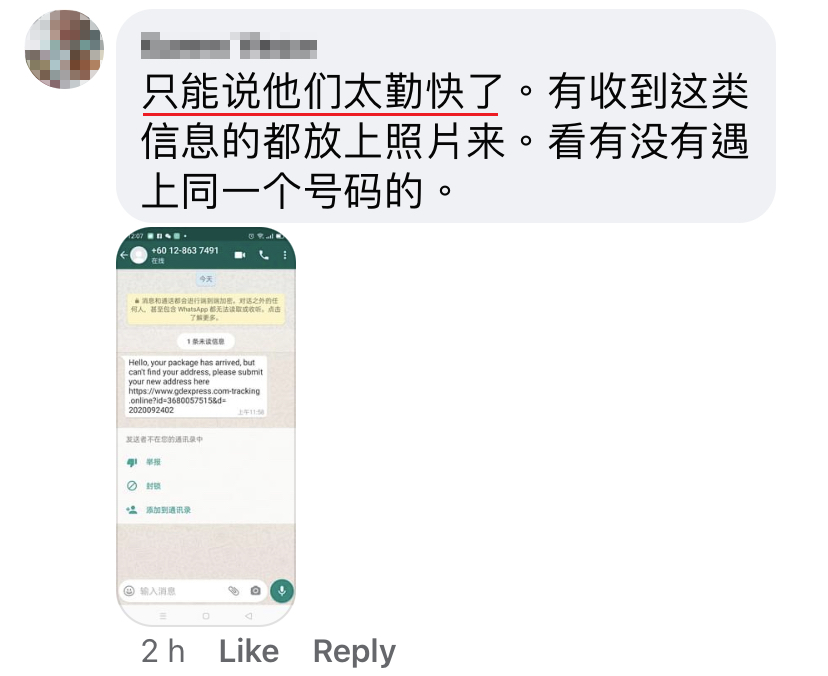Click the 2 h timestamp

pyautogui.click(x=163, y=651)
